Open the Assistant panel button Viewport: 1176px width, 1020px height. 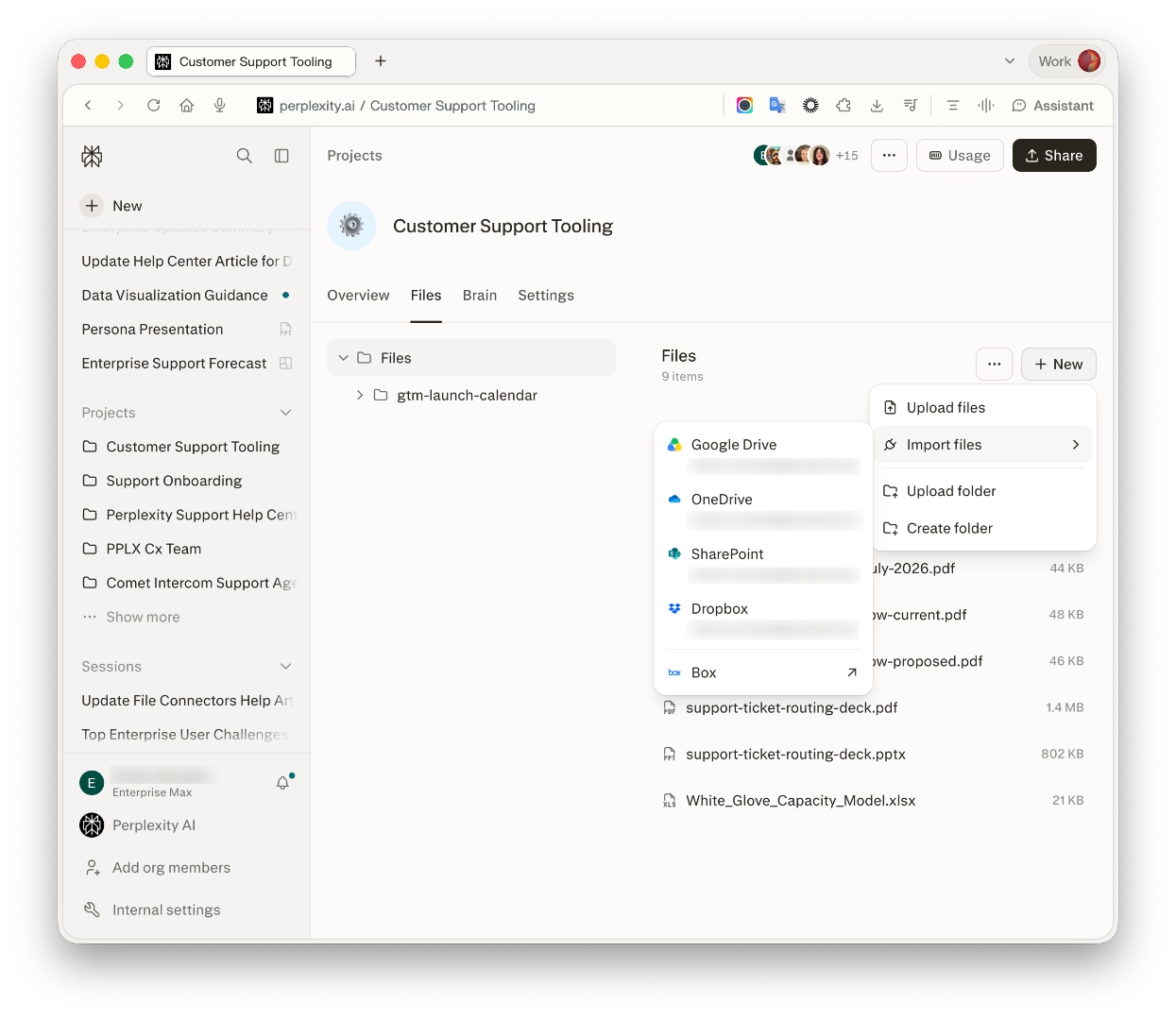pos(1053,106)
